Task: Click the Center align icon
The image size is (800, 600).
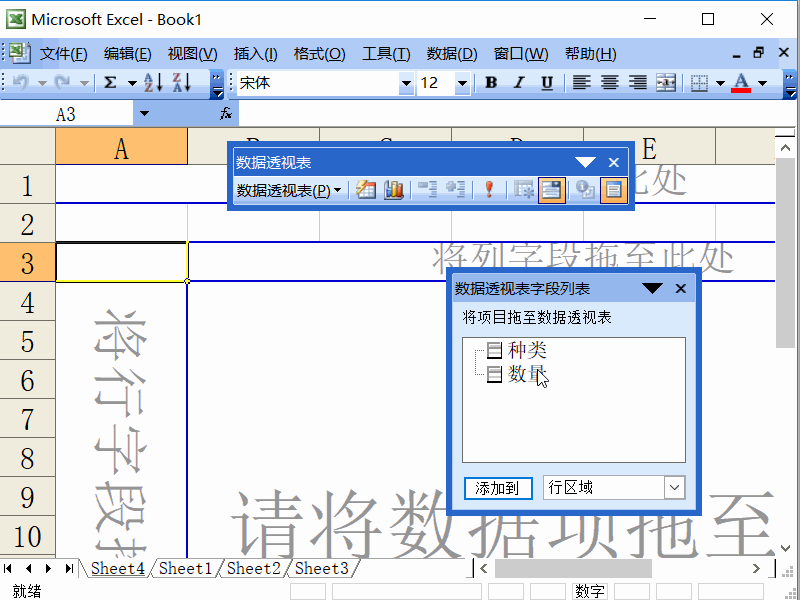Action: (610, 82)
